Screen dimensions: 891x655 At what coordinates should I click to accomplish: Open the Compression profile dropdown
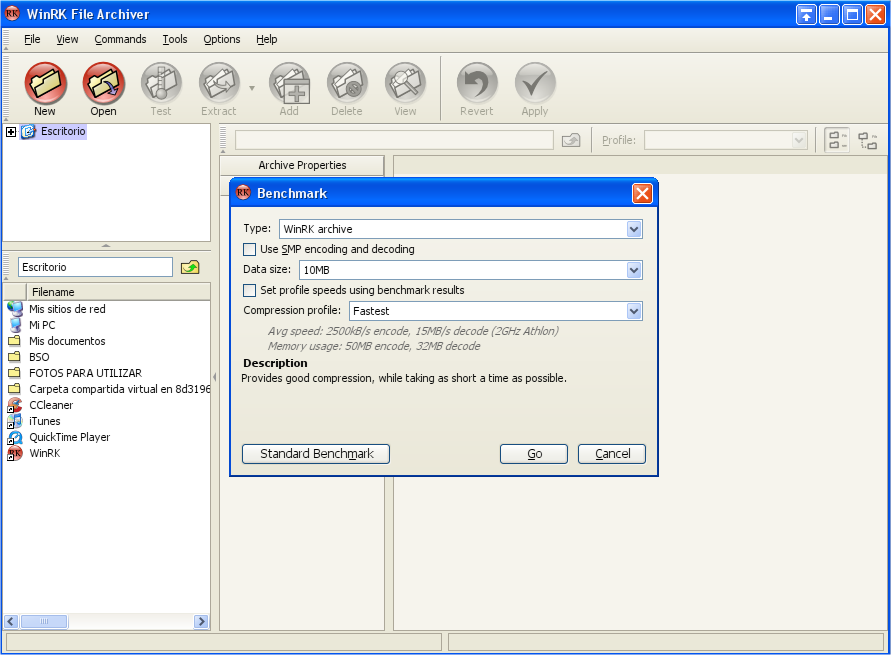tap(634, 311)
